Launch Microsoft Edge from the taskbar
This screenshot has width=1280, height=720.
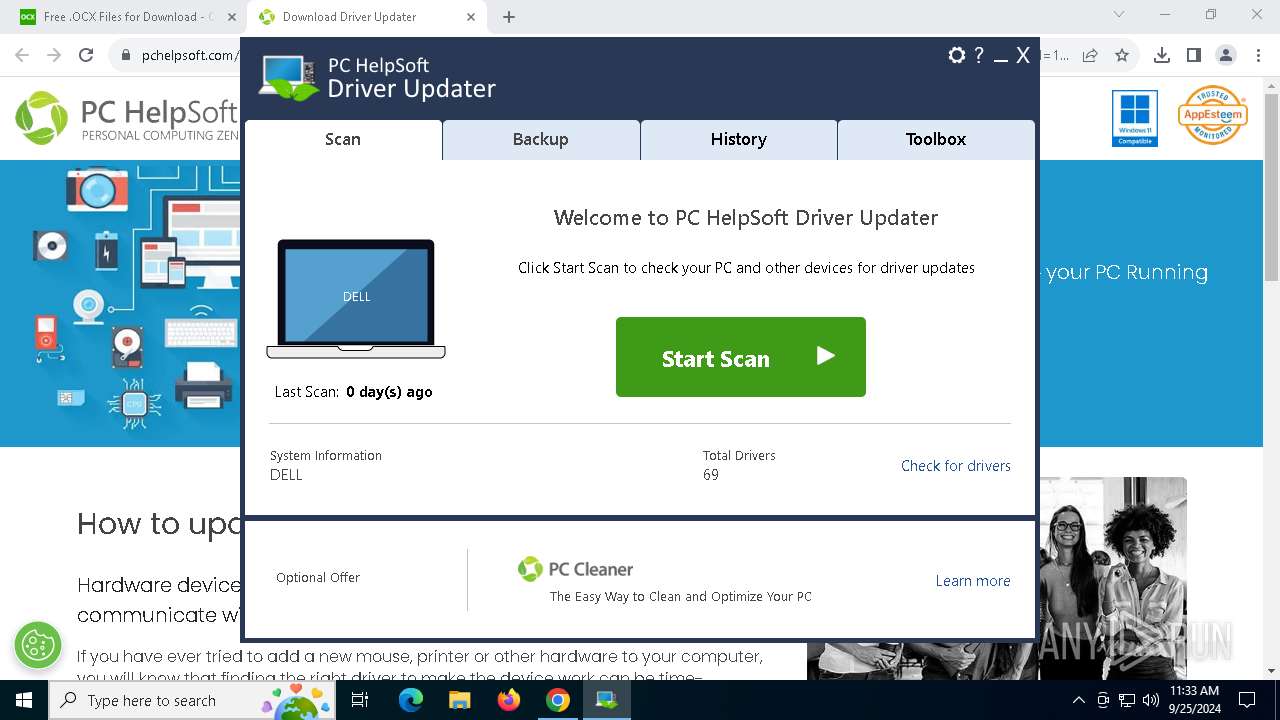pyautogui.click(x=411, y=700)
